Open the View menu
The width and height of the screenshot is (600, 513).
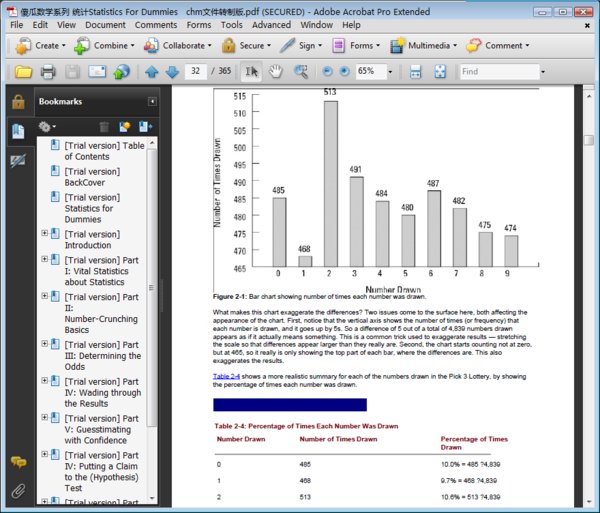[x=67, y=25]
